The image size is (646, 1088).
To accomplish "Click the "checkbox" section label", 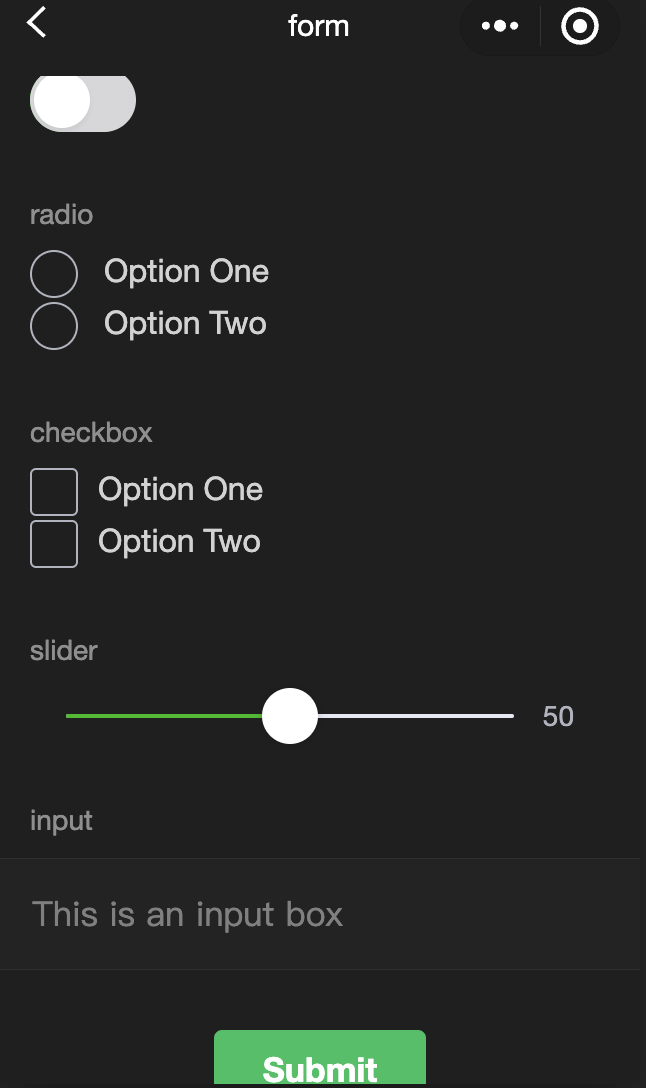I will click(x=91, y=433).
